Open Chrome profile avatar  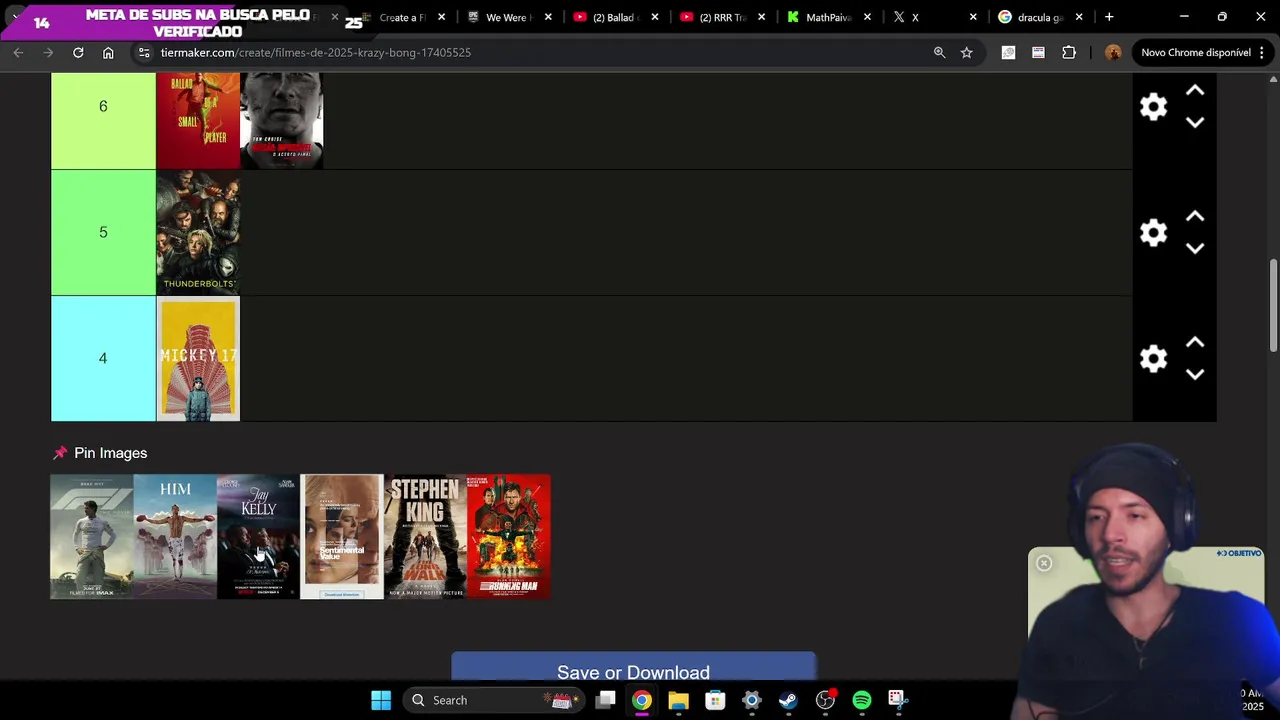tap(1113, 52)
